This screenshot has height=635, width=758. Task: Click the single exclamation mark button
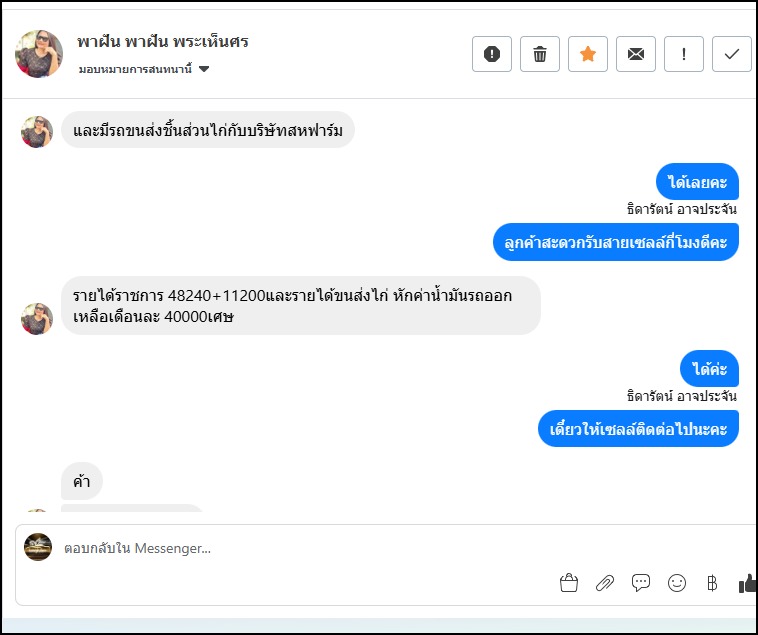click(684, 54)
